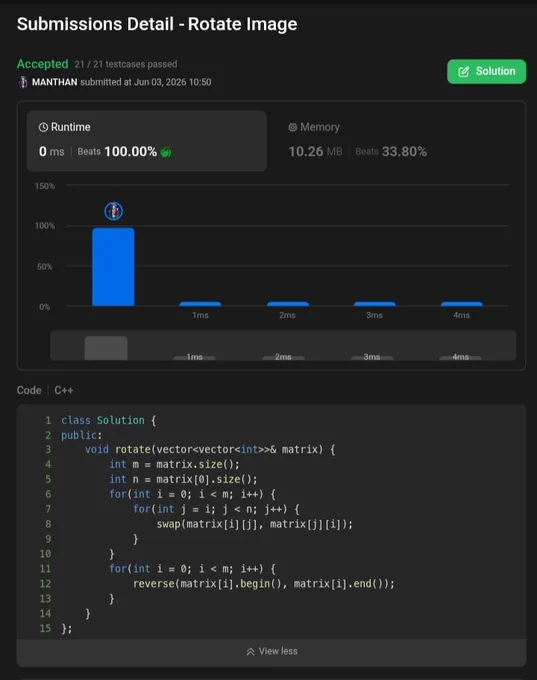Viewport: 537px width, 680px height.
Task: Select the tall 0ms blue bar
Action: point(113,267)
